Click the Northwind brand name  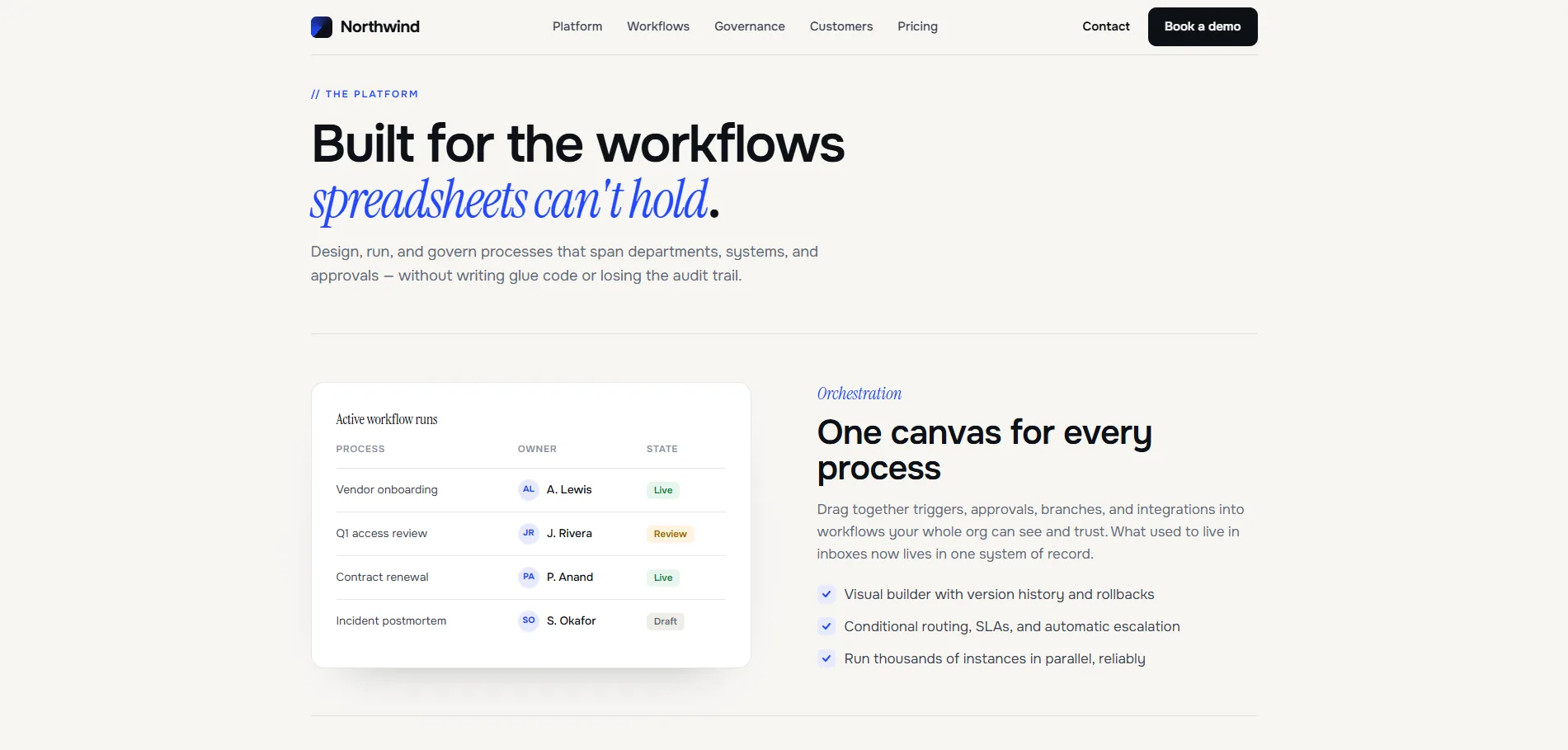(380, 26)
